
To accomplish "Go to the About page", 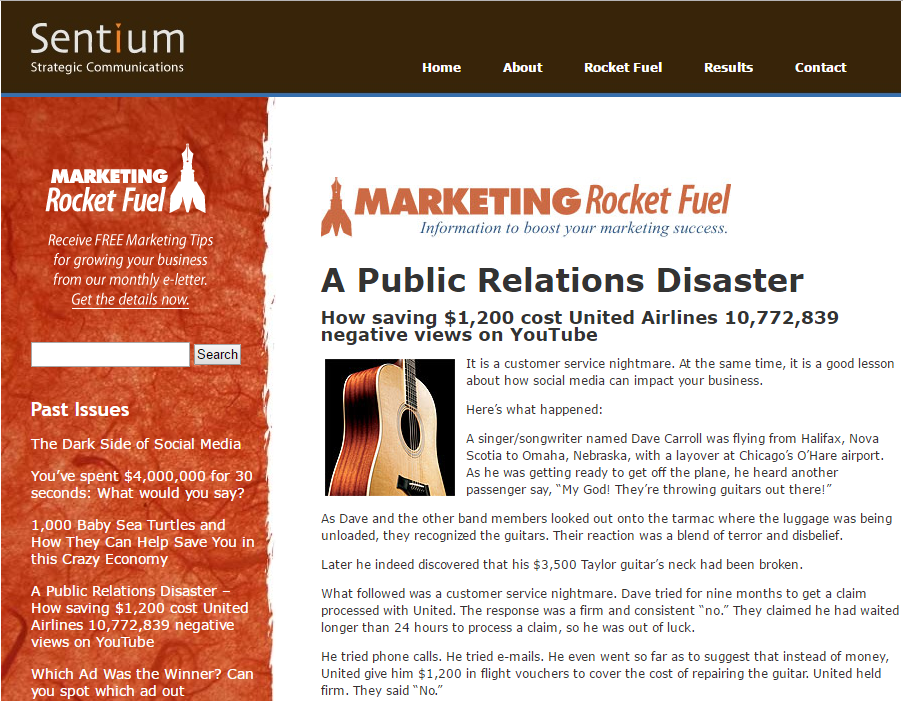I will point(522,68).
